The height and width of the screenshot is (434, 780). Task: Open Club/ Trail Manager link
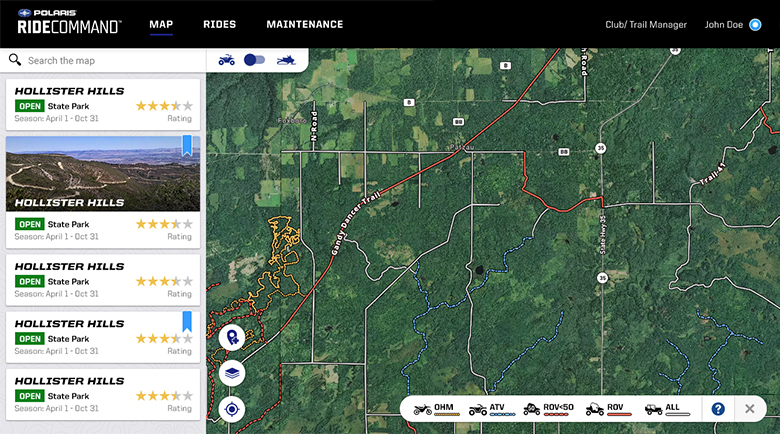pyautogui.click(x=646, y=25)
